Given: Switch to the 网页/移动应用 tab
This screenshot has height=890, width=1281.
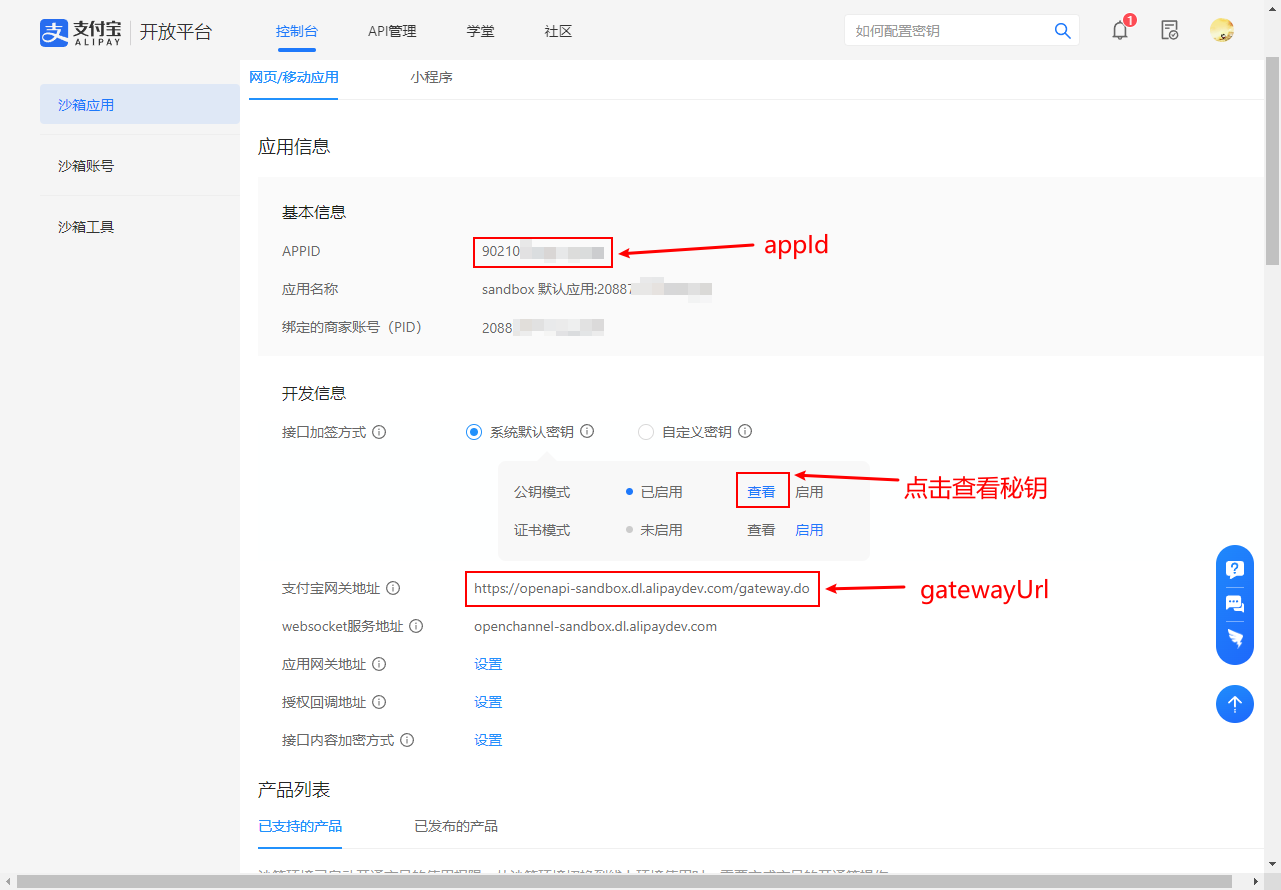Looking at the screenshot, I should [294, 77].
